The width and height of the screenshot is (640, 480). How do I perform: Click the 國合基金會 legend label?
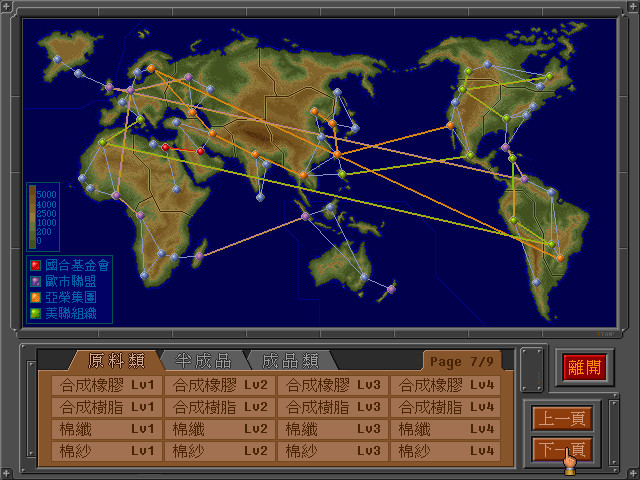[77, 265]
